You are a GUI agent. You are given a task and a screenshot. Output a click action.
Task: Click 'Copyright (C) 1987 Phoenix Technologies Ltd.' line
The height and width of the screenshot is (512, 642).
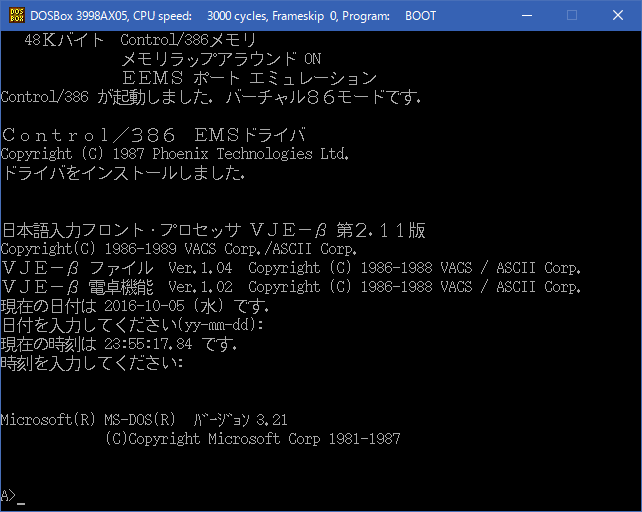[175, 154]
